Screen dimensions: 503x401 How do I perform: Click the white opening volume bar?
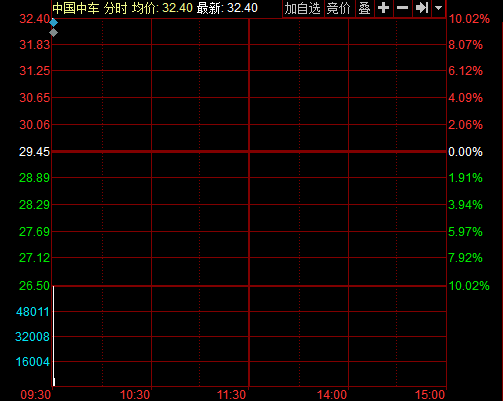(54, 336)
